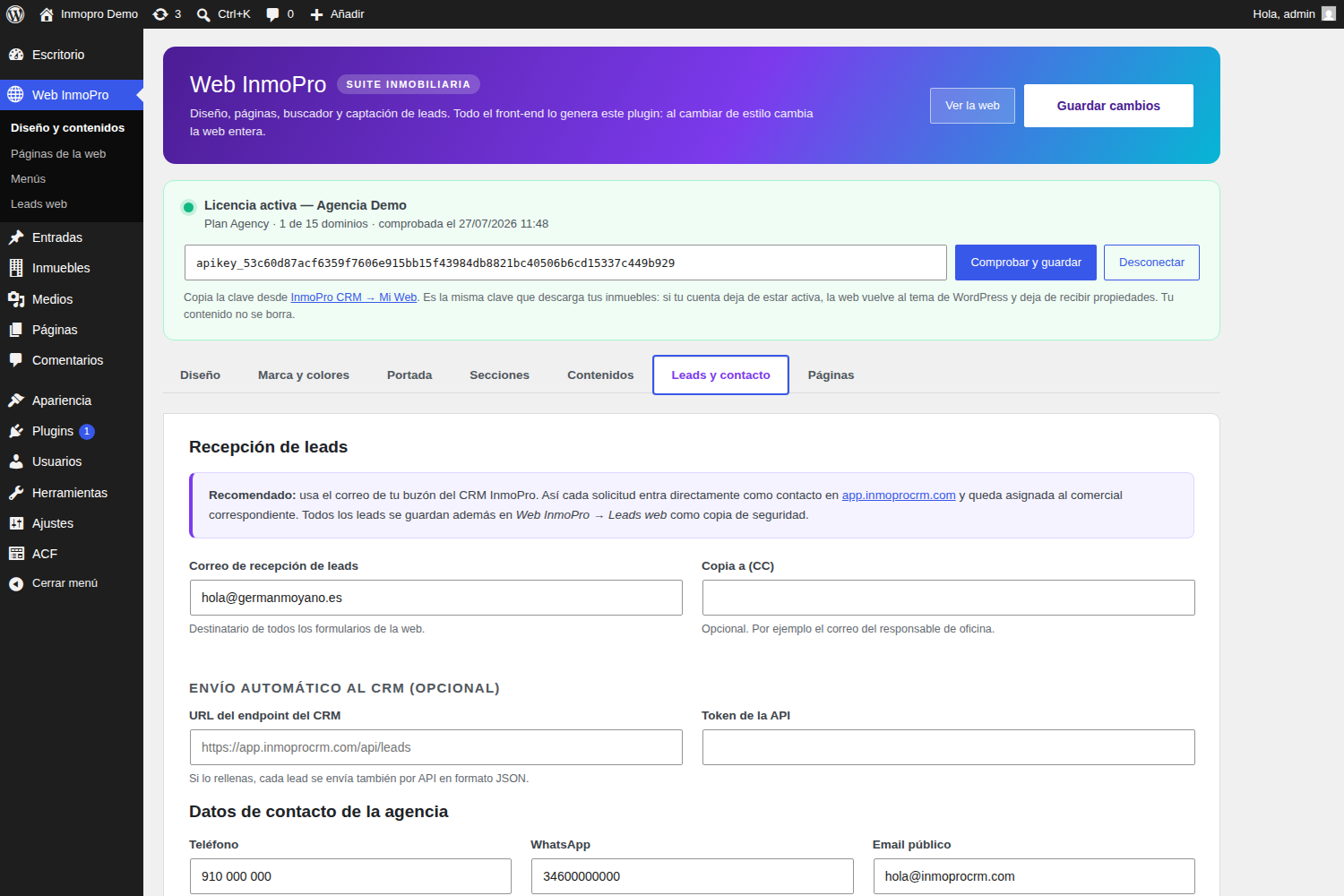The height and width of the screenshot is (896, 1344).
Task: Switch to the Diseño tab
Action: point(200,375)
